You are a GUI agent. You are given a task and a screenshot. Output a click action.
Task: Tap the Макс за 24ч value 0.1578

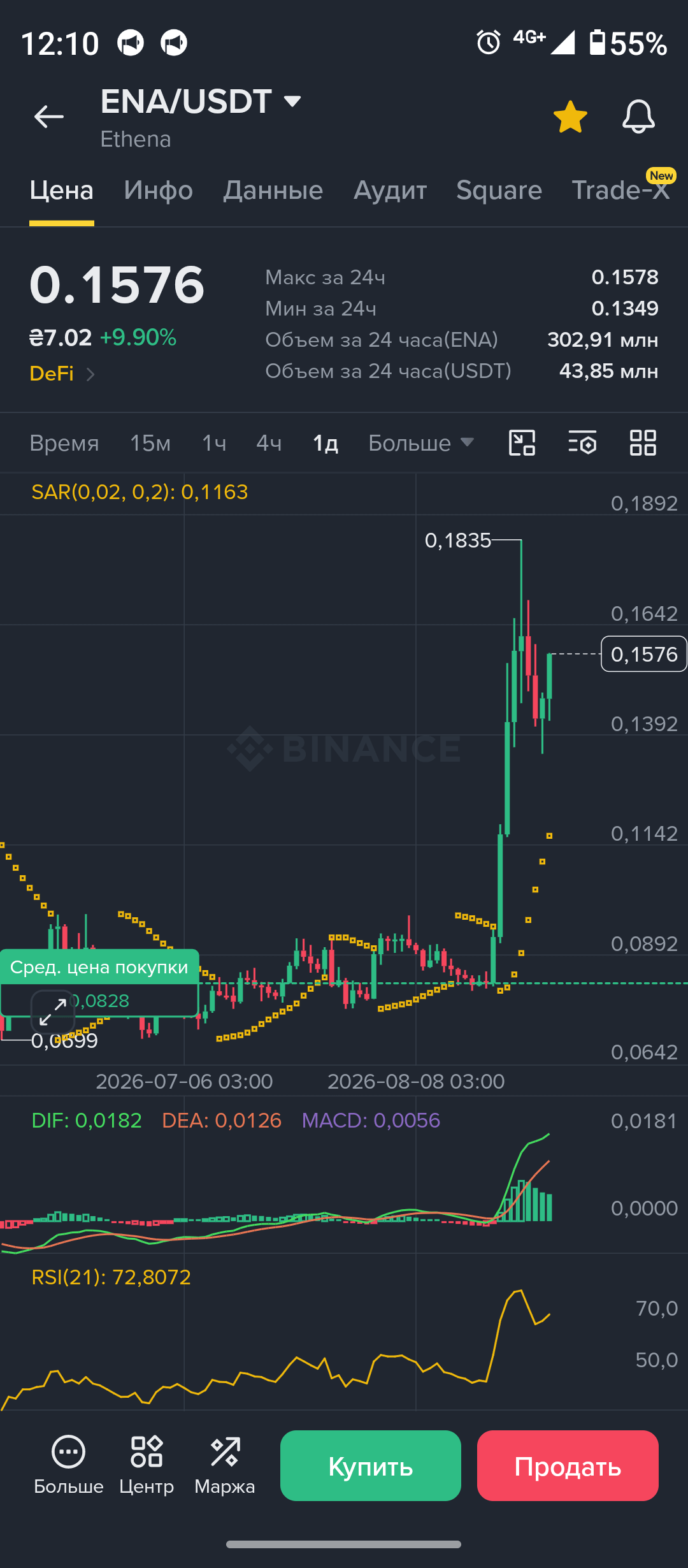(x=625, y=277)
